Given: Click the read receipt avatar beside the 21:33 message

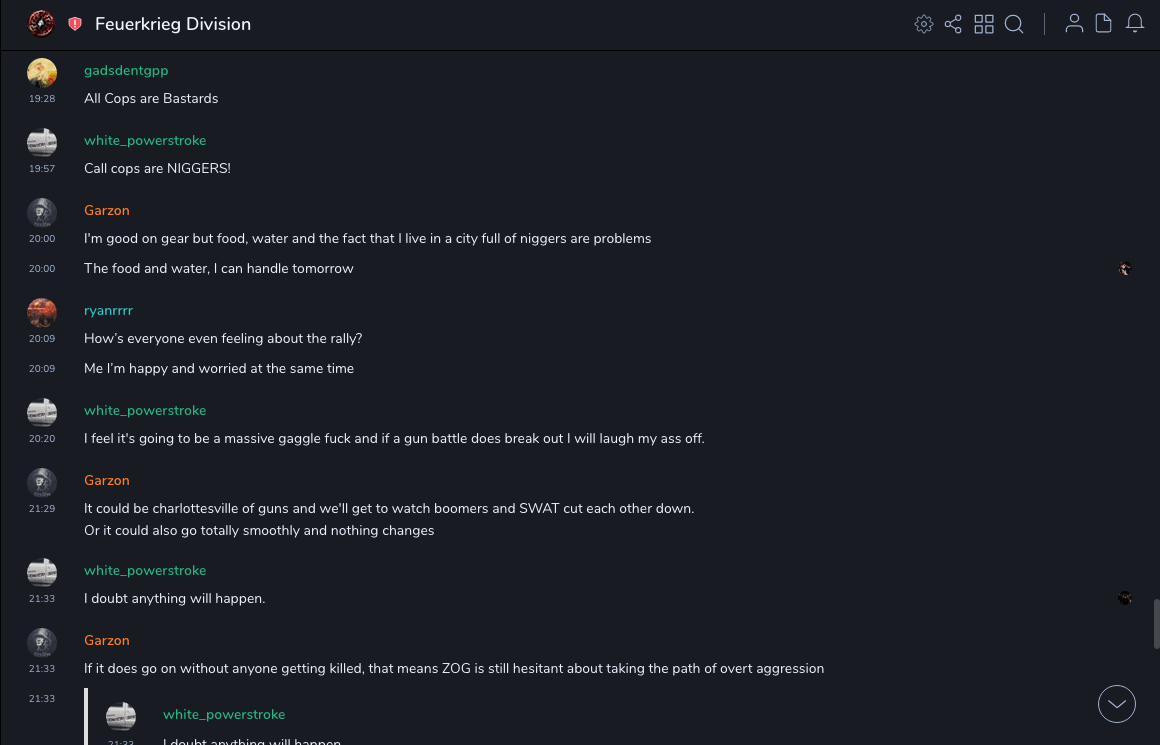Looking at the screenshot, I should tap(1125, 598).
